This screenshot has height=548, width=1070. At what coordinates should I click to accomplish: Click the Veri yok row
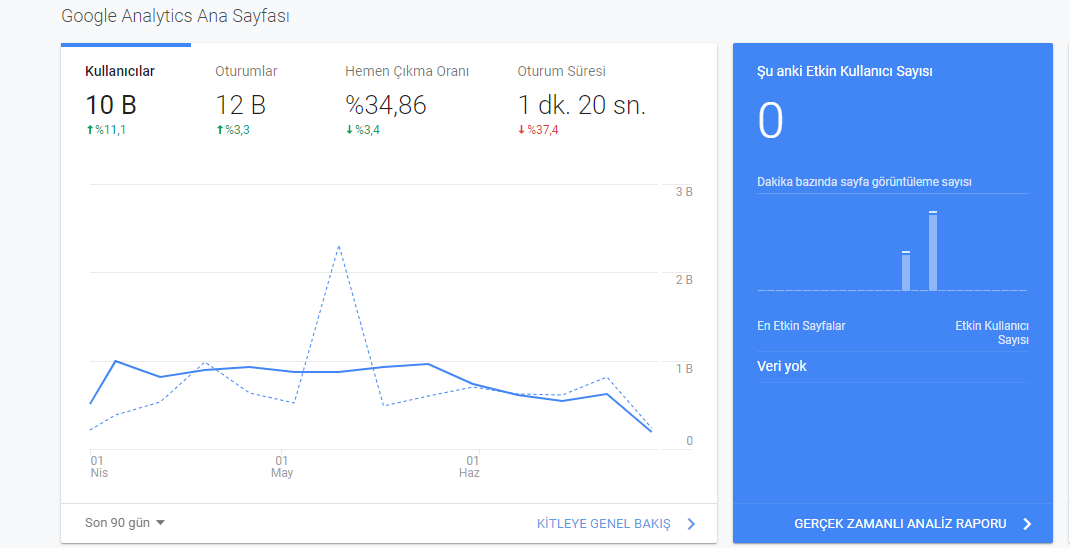[893, 366]
